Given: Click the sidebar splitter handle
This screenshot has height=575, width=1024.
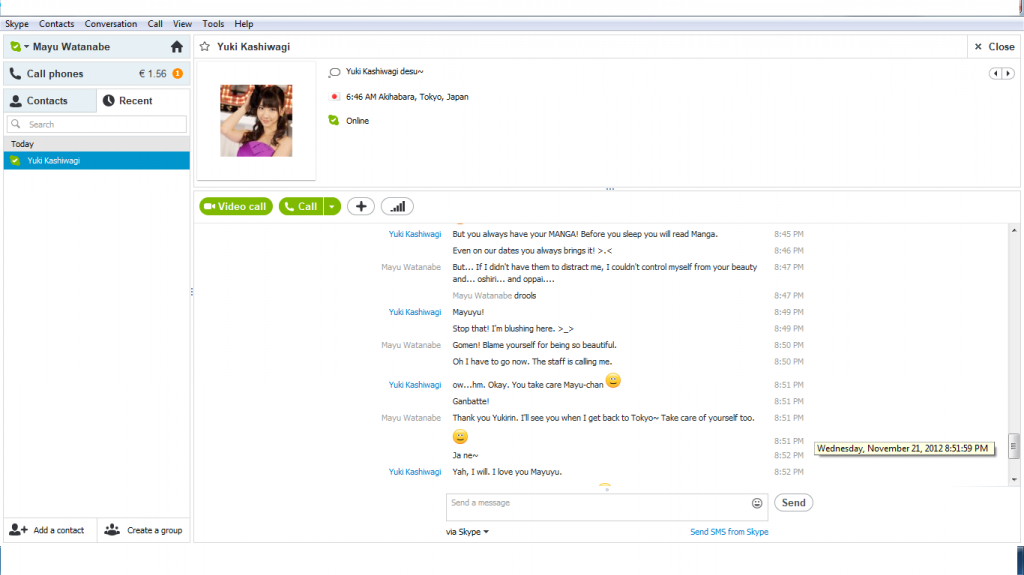Looking at the screenshot, I should pos(191,292).
